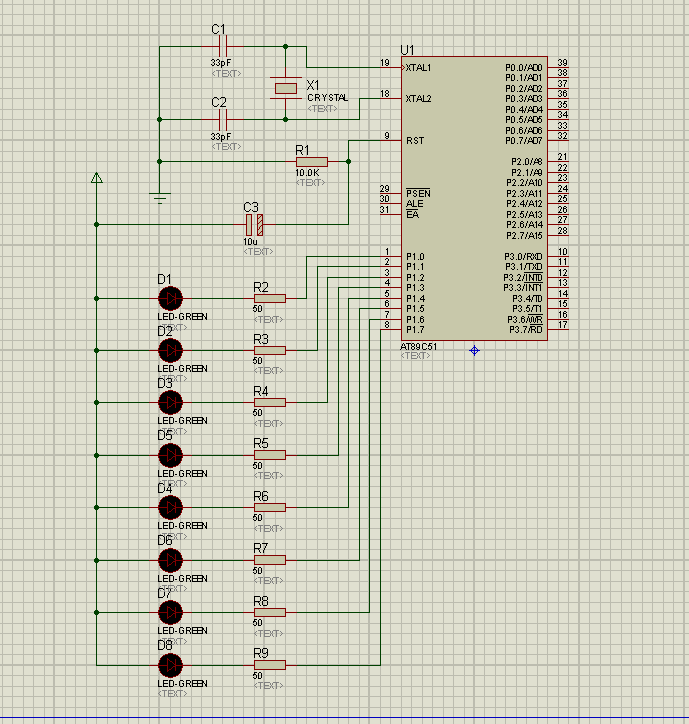Click the PSEN pin label

point(418,193)
